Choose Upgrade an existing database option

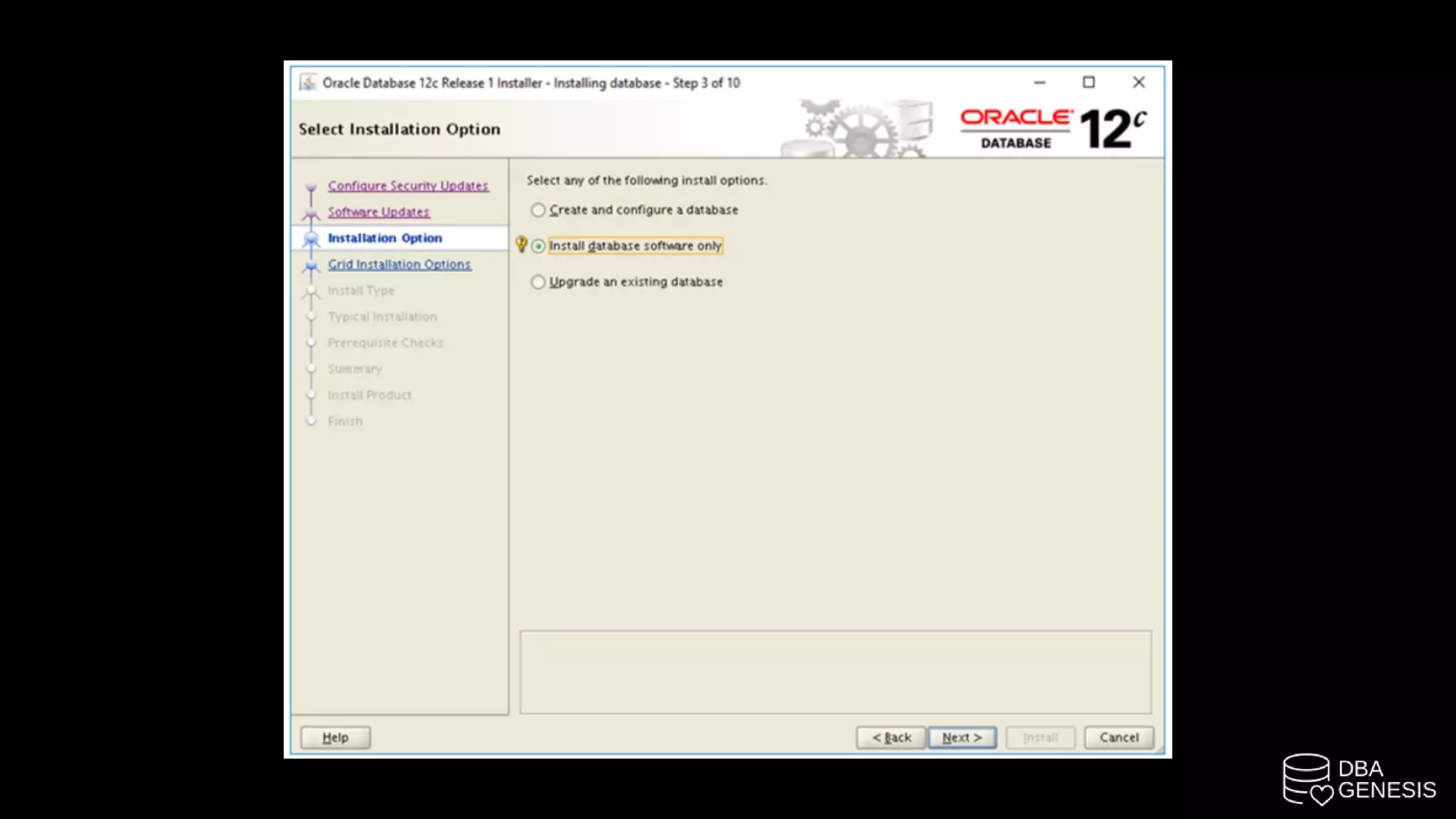pos(538,282)
